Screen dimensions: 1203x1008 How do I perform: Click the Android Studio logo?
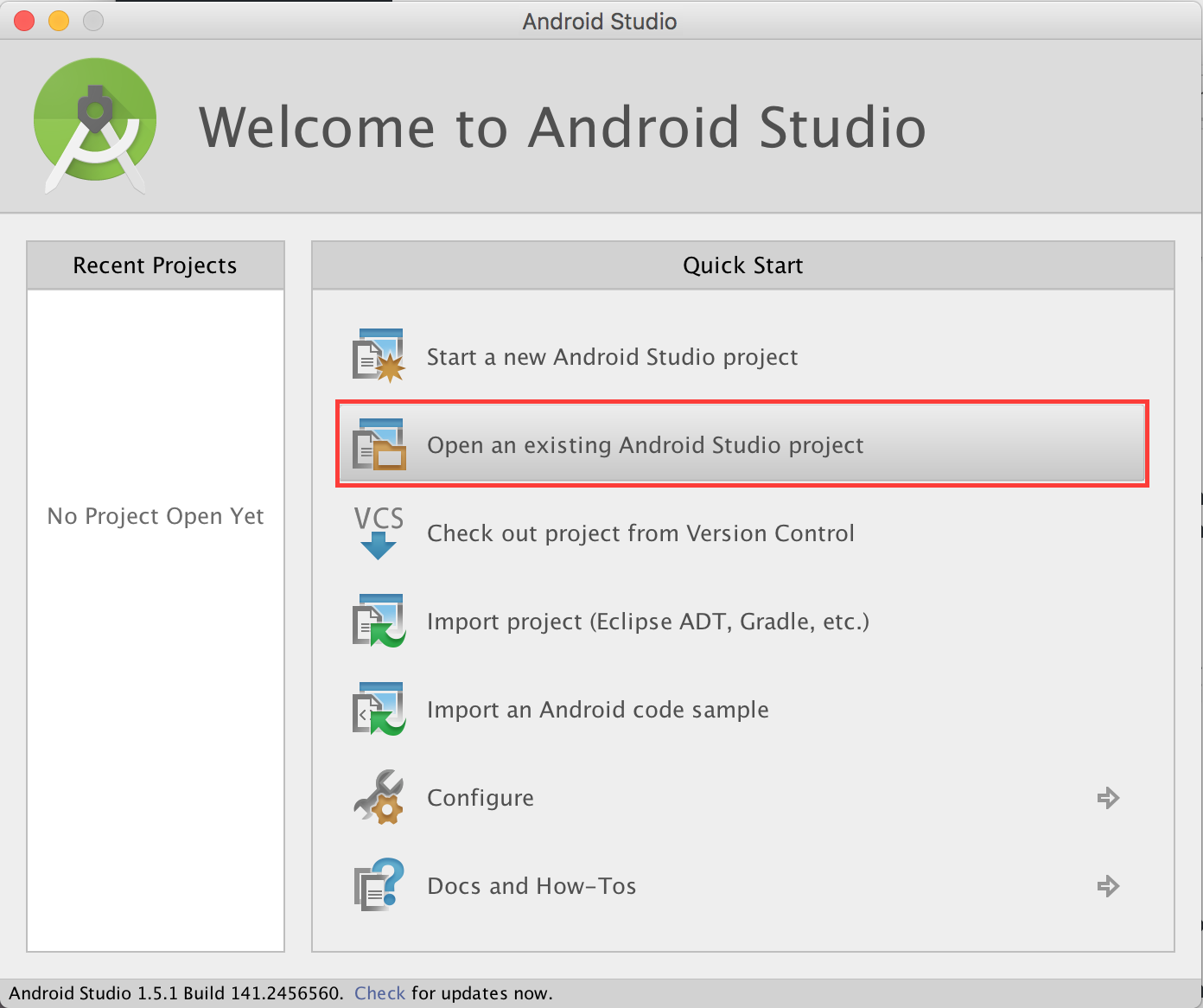[x=95, y=126]
